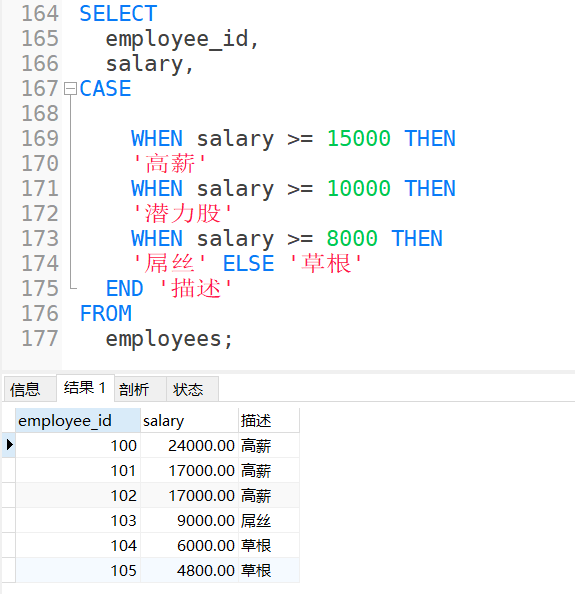Screen dimensions: 575x594
Task: Click the END keyword on line 175
Action: pos(124,289)
